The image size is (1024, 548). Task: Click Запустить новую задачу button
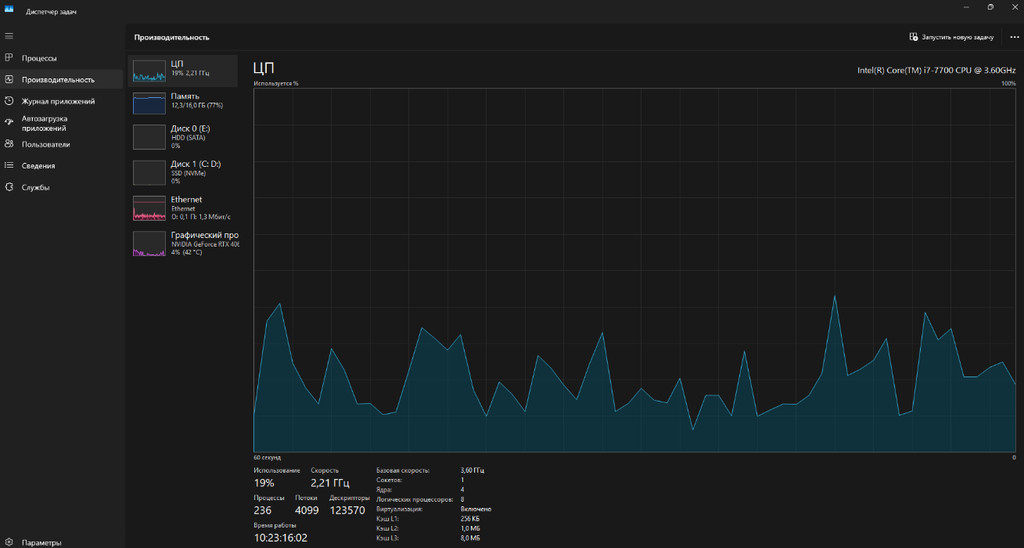(952, 37)
